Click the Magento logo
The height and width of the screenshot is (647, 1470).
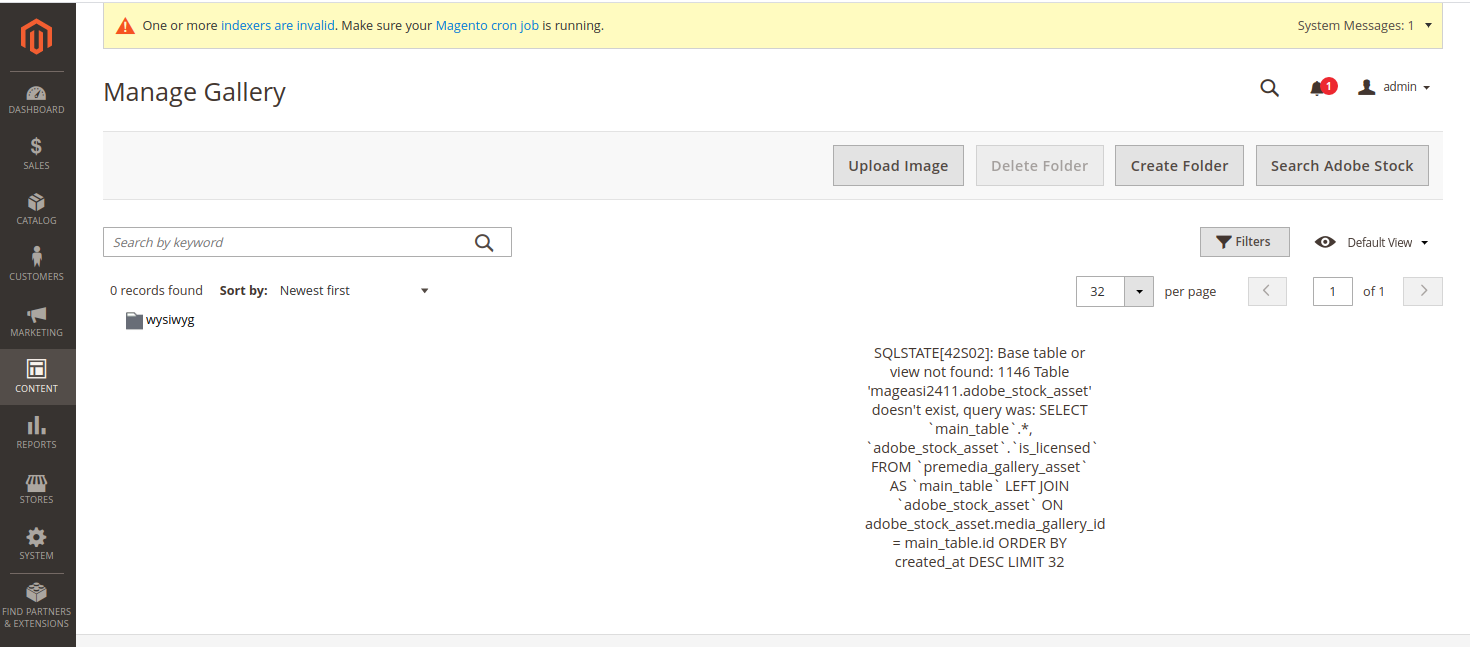(36, 37)
